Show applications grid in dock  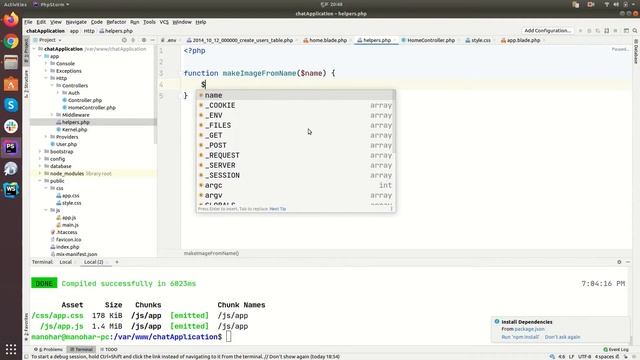coord(11,349)
